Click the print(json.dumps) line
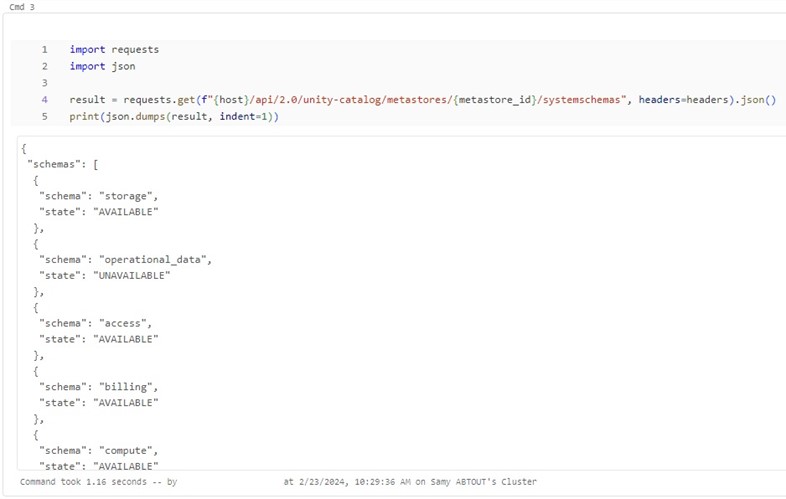The height and width of the screenshot is (499, 786). (x=174, y=116)
